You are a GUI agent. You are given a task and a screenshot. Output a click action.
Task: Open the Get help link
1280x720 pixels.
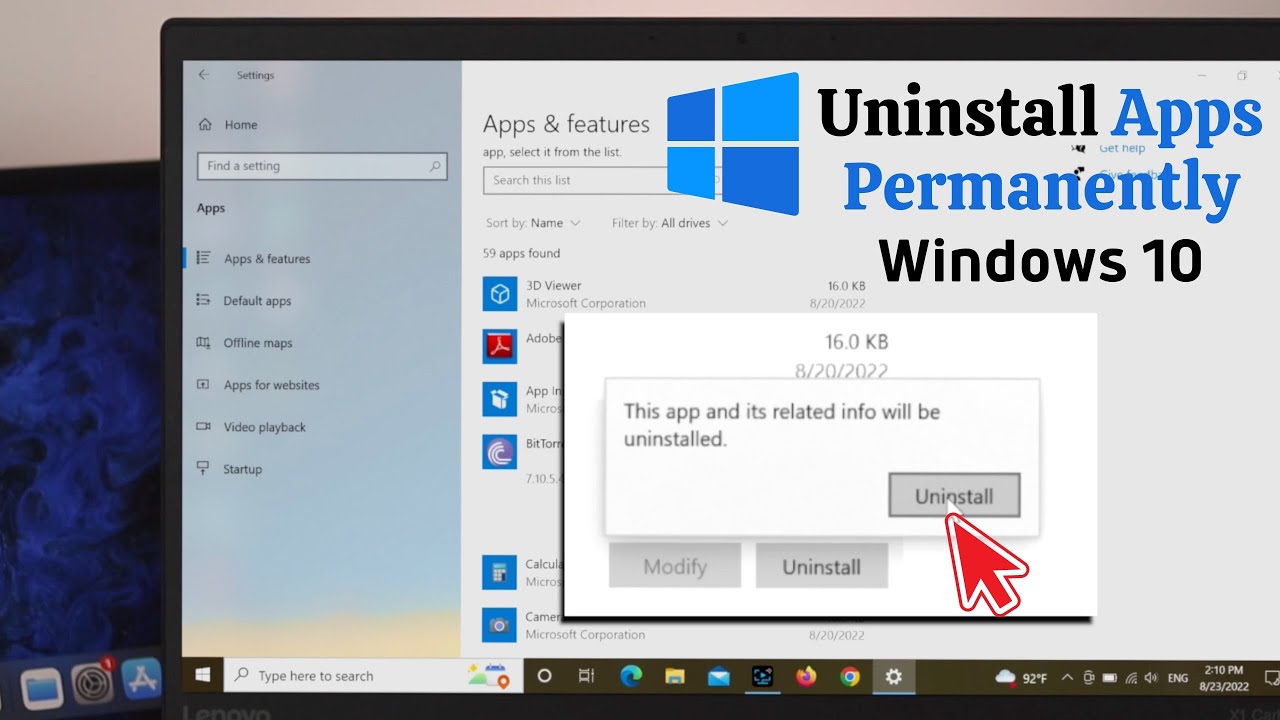pos(1122,149)
